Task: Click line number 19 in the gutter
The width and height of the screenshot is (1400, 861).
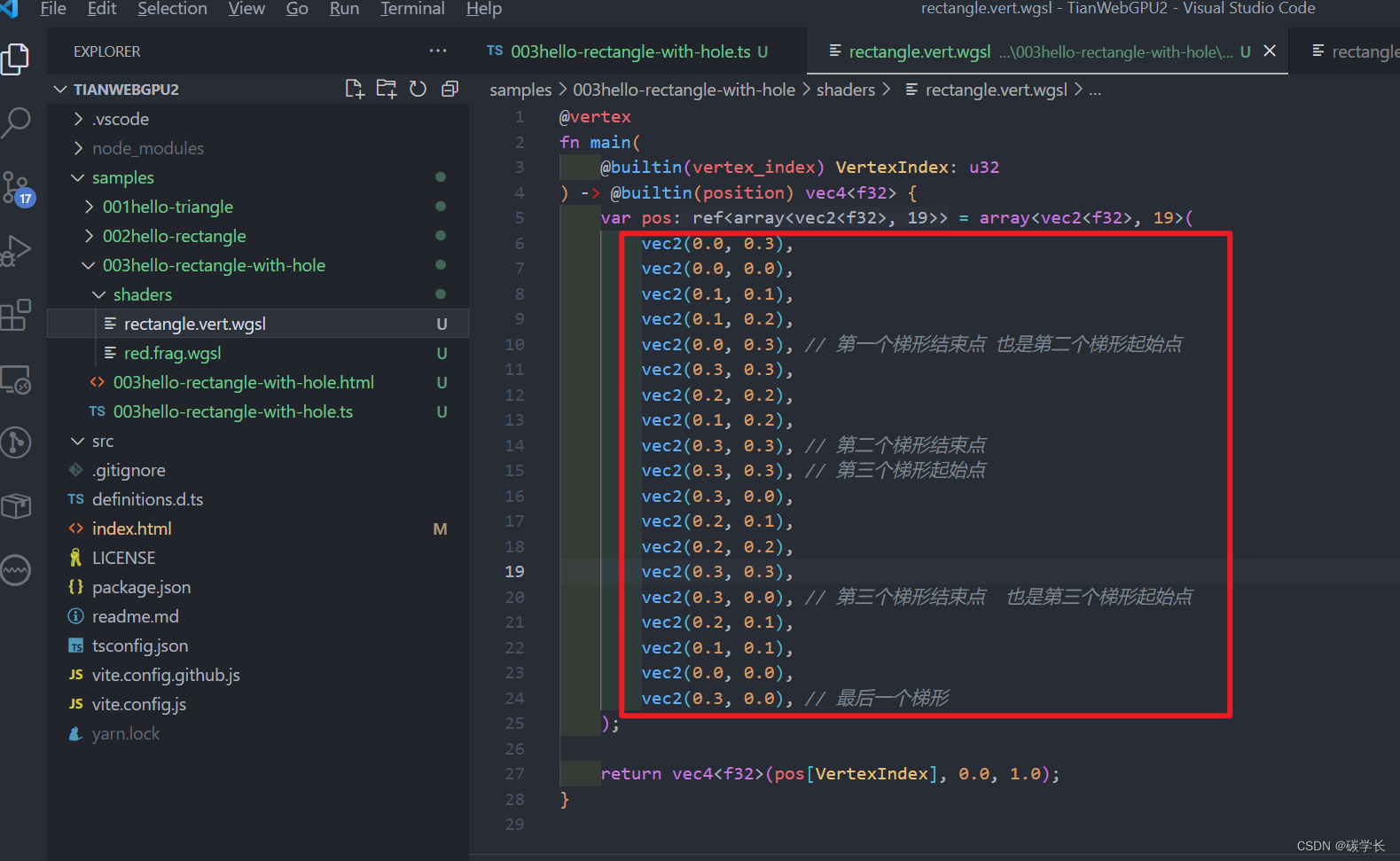Action: point(514,572)
